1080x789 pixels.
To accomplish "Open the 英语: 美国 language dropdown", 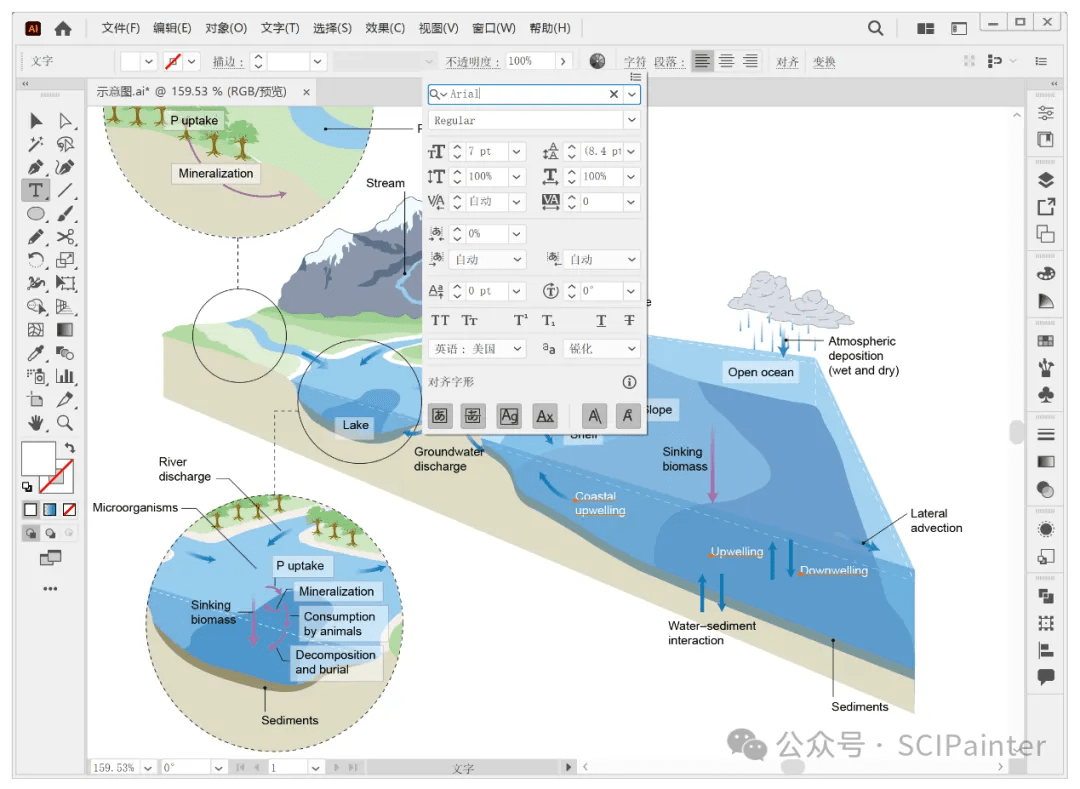I will [478, 349].
